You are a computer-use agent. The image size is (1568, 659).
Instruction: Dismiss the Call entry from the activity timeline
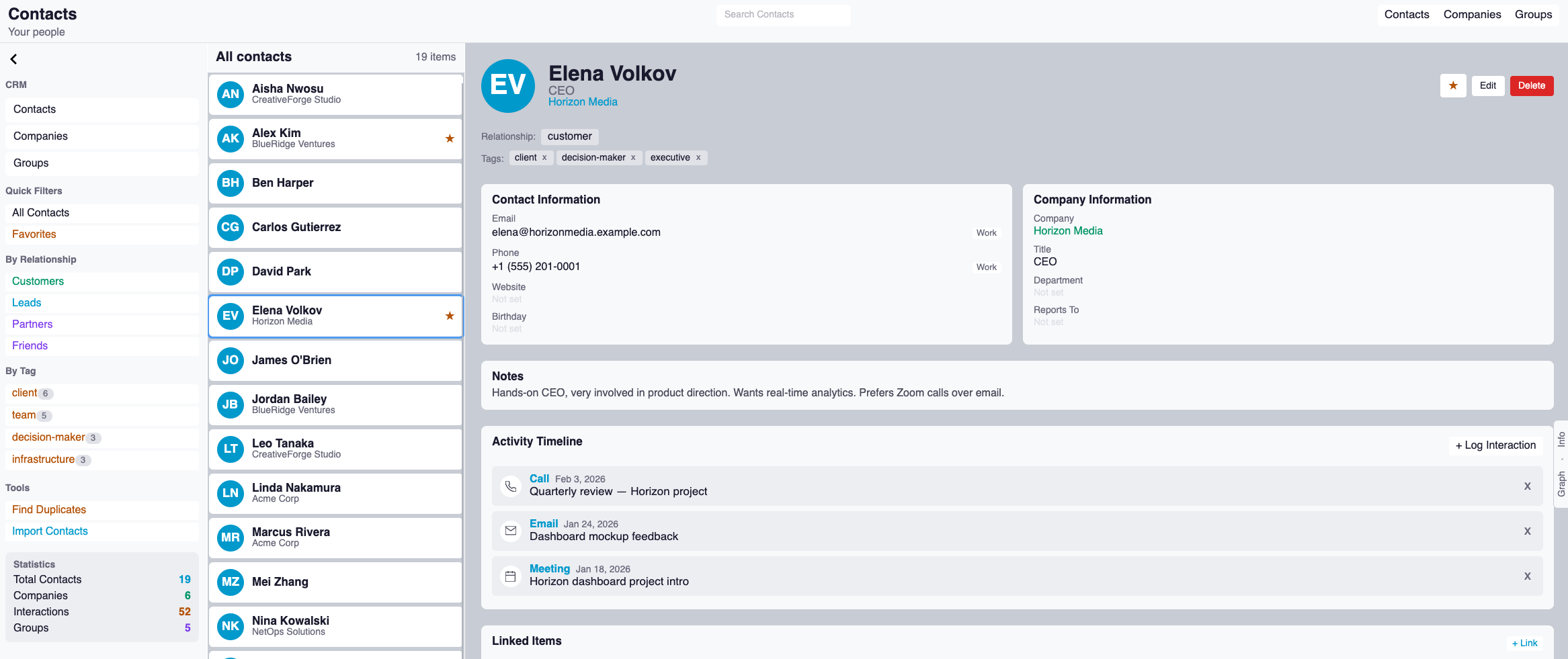coord(1527,486)
